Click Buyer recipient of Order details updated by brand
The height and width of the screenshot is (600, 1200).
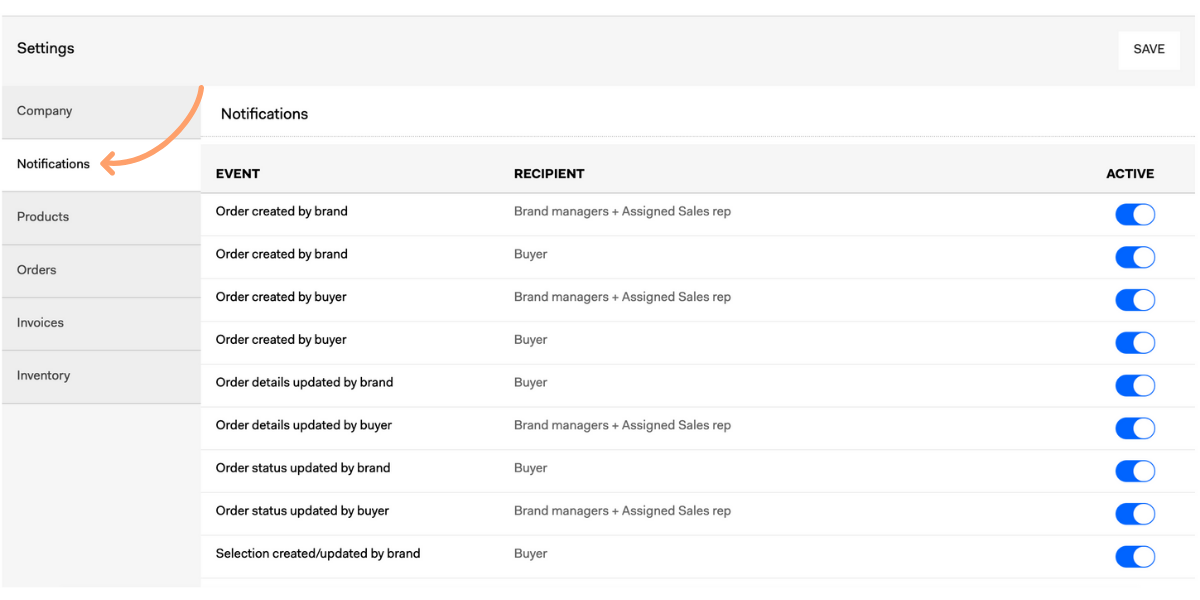pyautogui.click(x=531, y=382)
